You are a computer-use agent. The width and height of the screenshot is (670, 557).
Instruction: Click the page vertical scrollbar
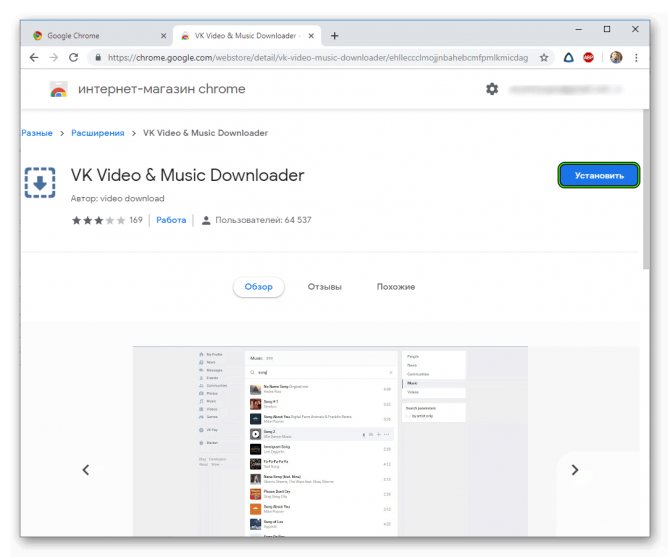coord(646,189)
